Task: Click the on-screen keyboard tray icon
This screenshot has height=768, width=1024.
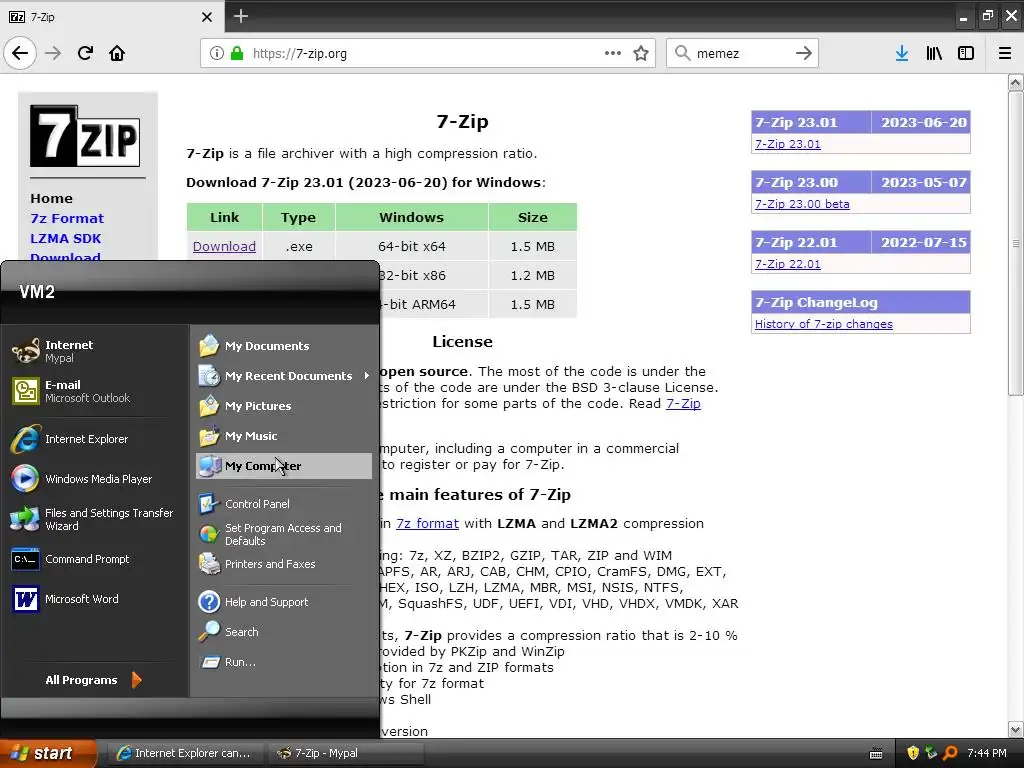Action: pyautogui.click(x=876, y=754)
